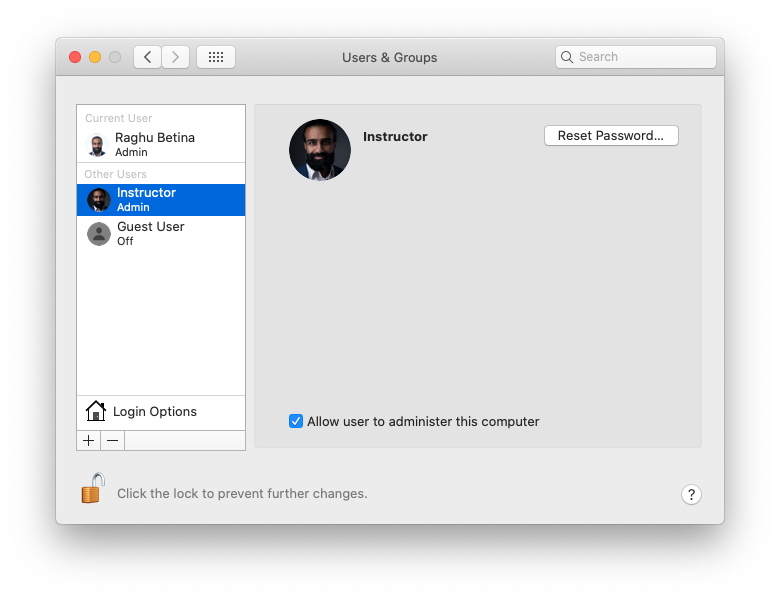The image size is (780, 598).
Task: Open help with the question mark button
Action: tap(691, 495)
